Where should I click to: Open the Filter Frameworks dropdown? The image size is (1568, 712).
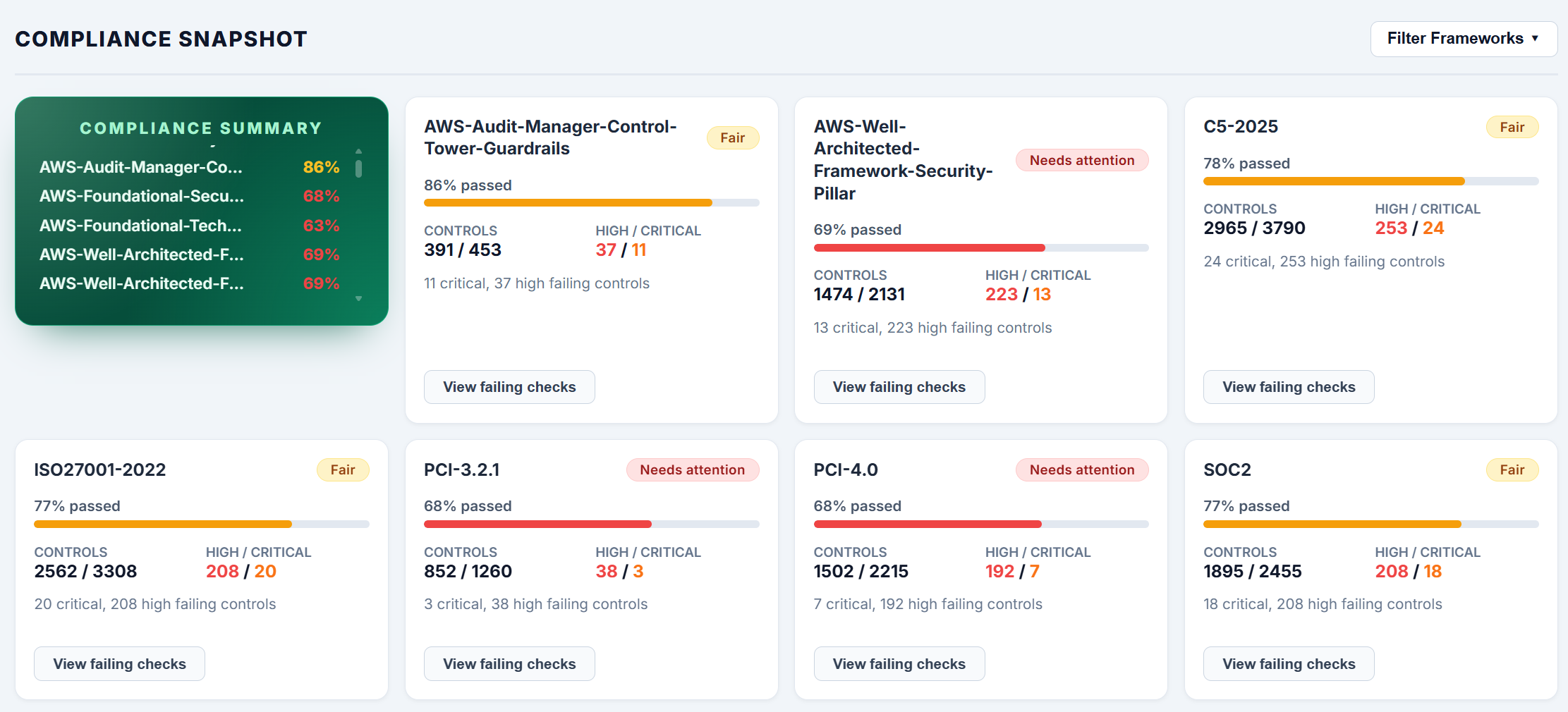click(x=1463, y=39)
